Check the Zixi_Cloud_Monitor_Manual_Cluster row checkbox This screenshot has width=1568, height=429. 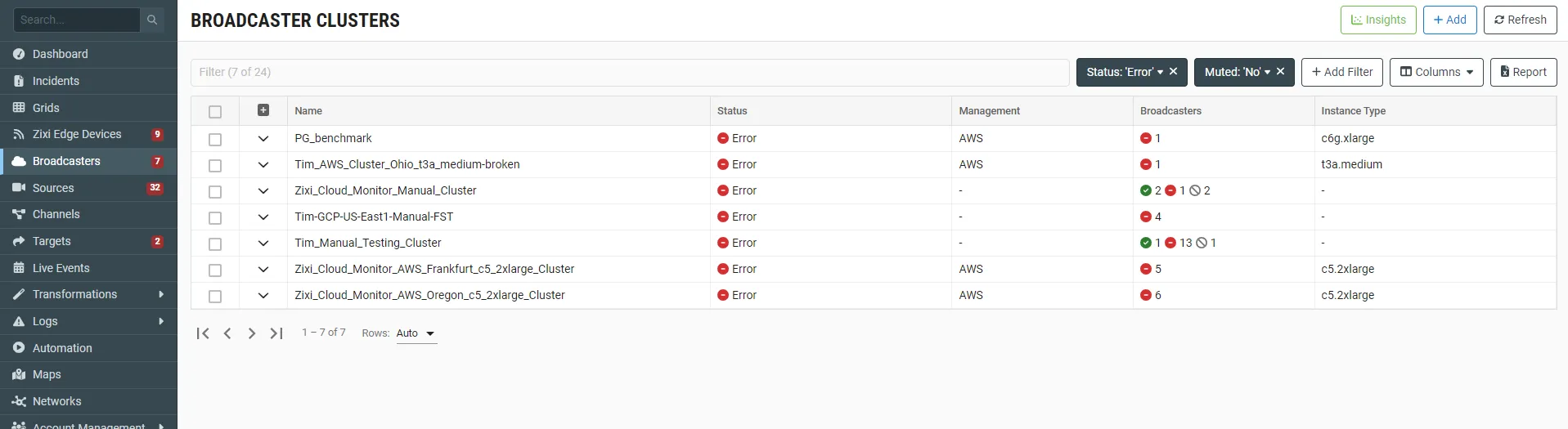(215, 192)
